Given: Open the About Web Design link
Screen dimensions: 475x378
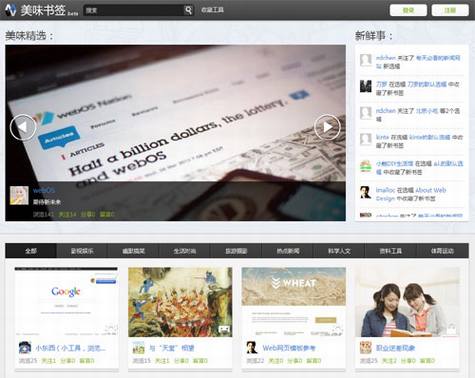Looking at the screenshot, I should point(411,194).
